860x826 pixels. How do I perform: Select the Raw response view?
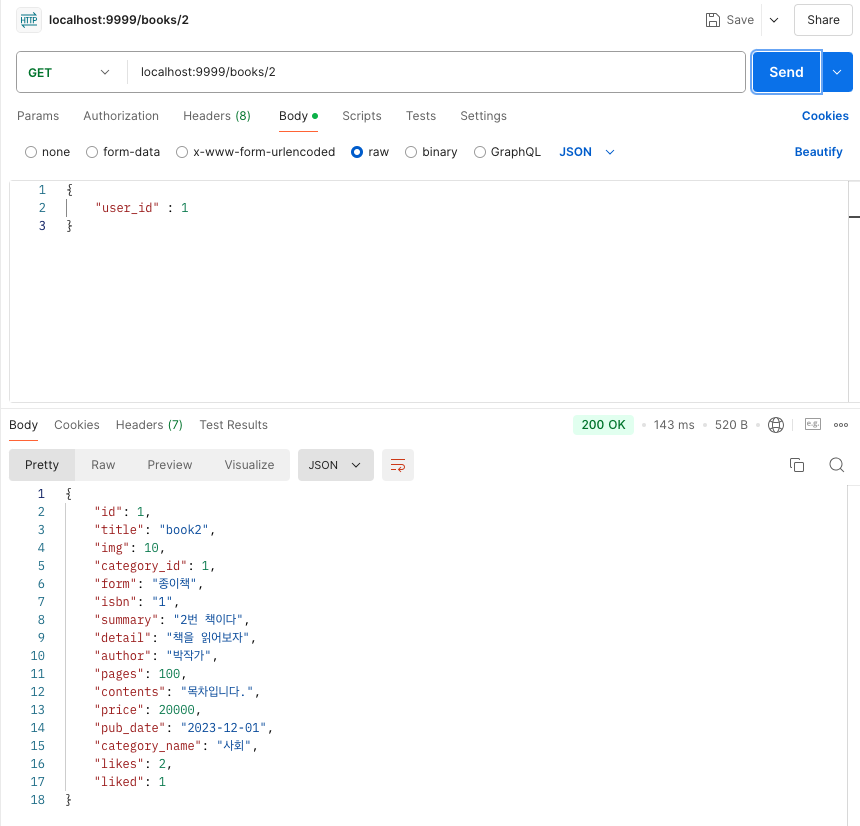103,465
